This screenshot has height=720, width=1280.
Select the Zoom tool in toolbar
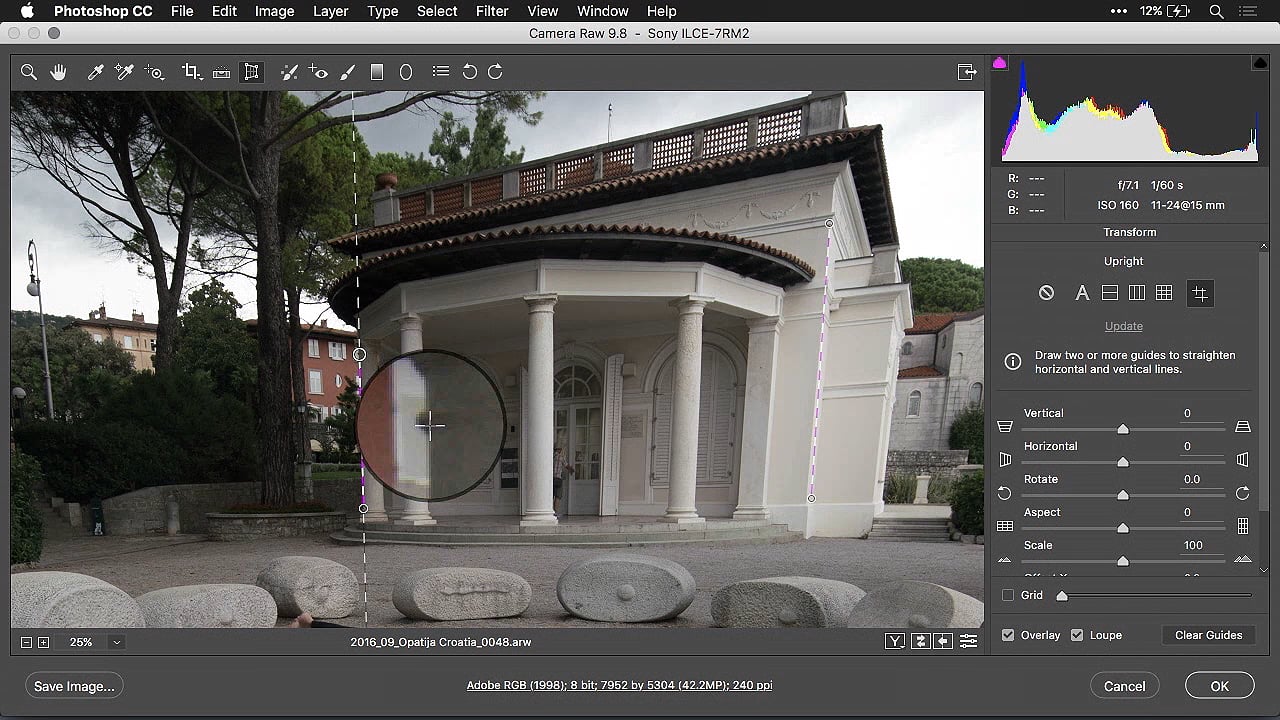click(29, 72)
